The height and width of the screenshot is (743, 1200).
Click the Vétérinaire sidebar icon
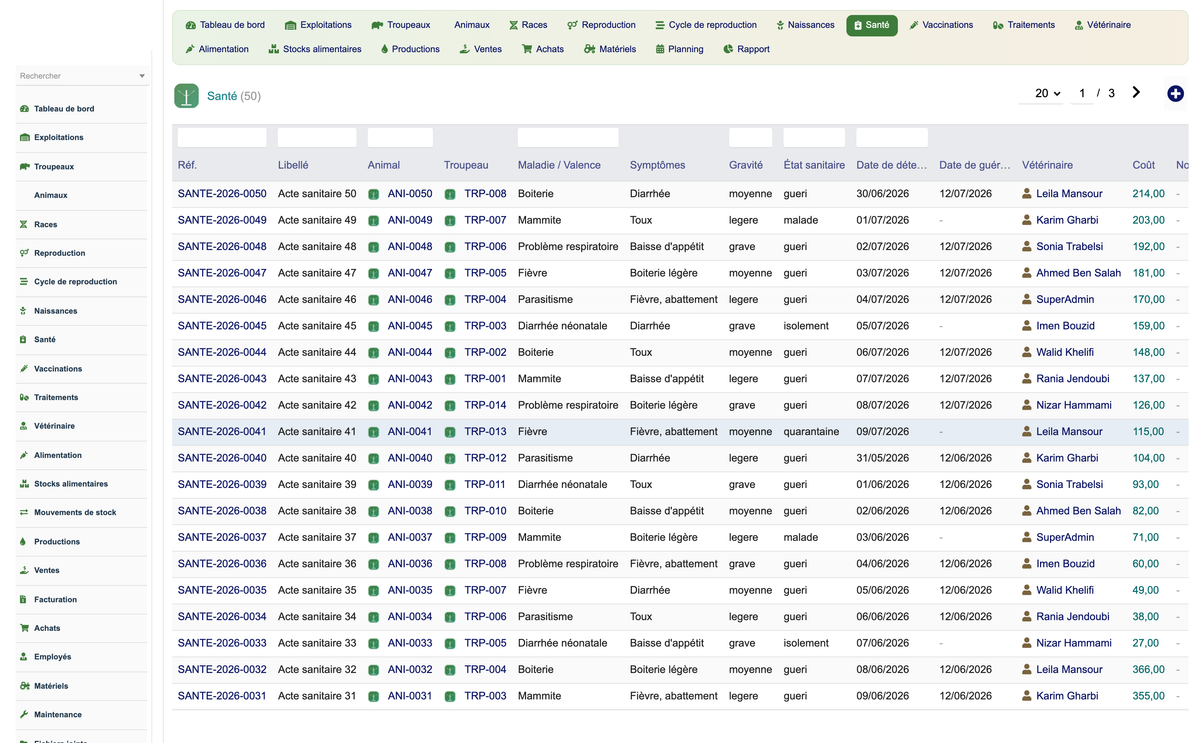[x=24, y=426]
